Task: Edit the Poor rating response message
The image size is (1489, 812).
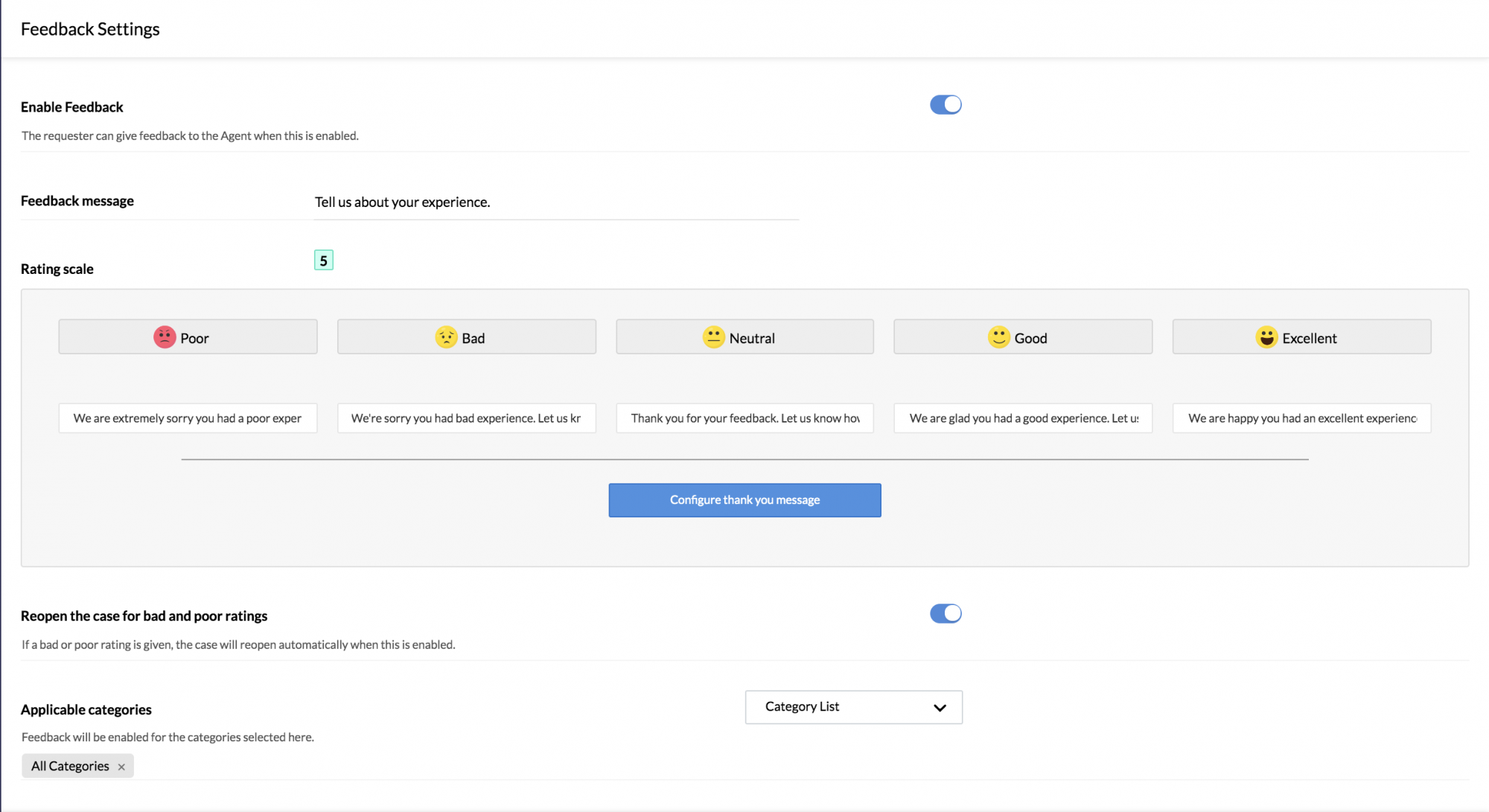Action: pyautogui.click(x=188, y=418)
